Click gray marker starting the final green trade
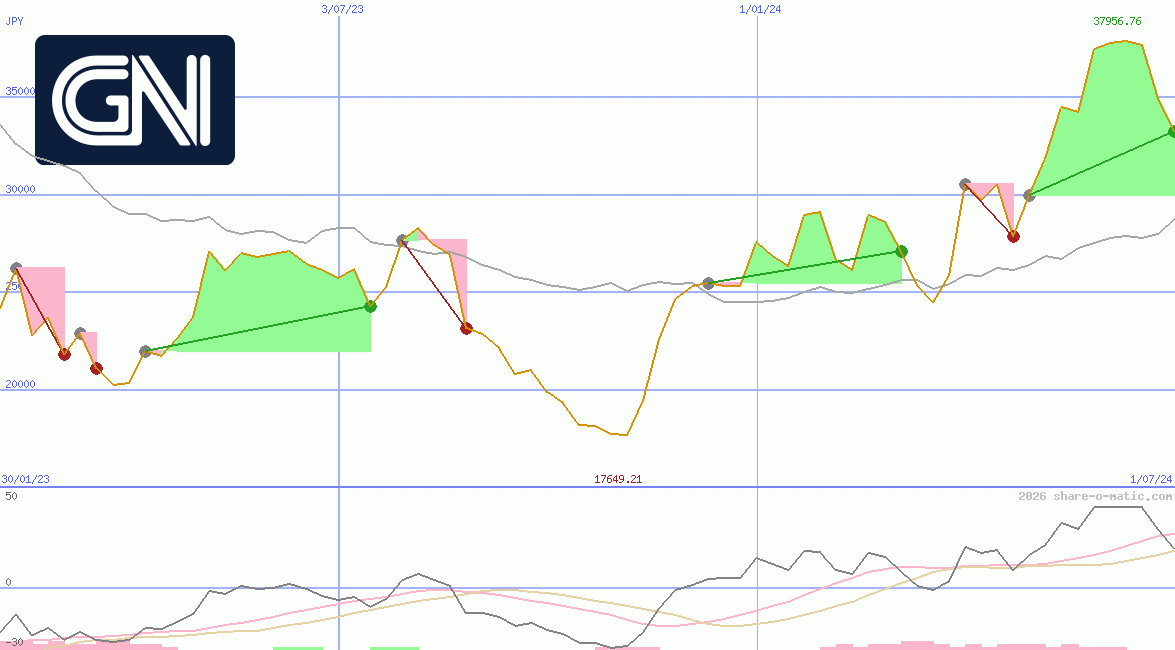This screenshot has height=650, width=1175. coord(1029,195)
